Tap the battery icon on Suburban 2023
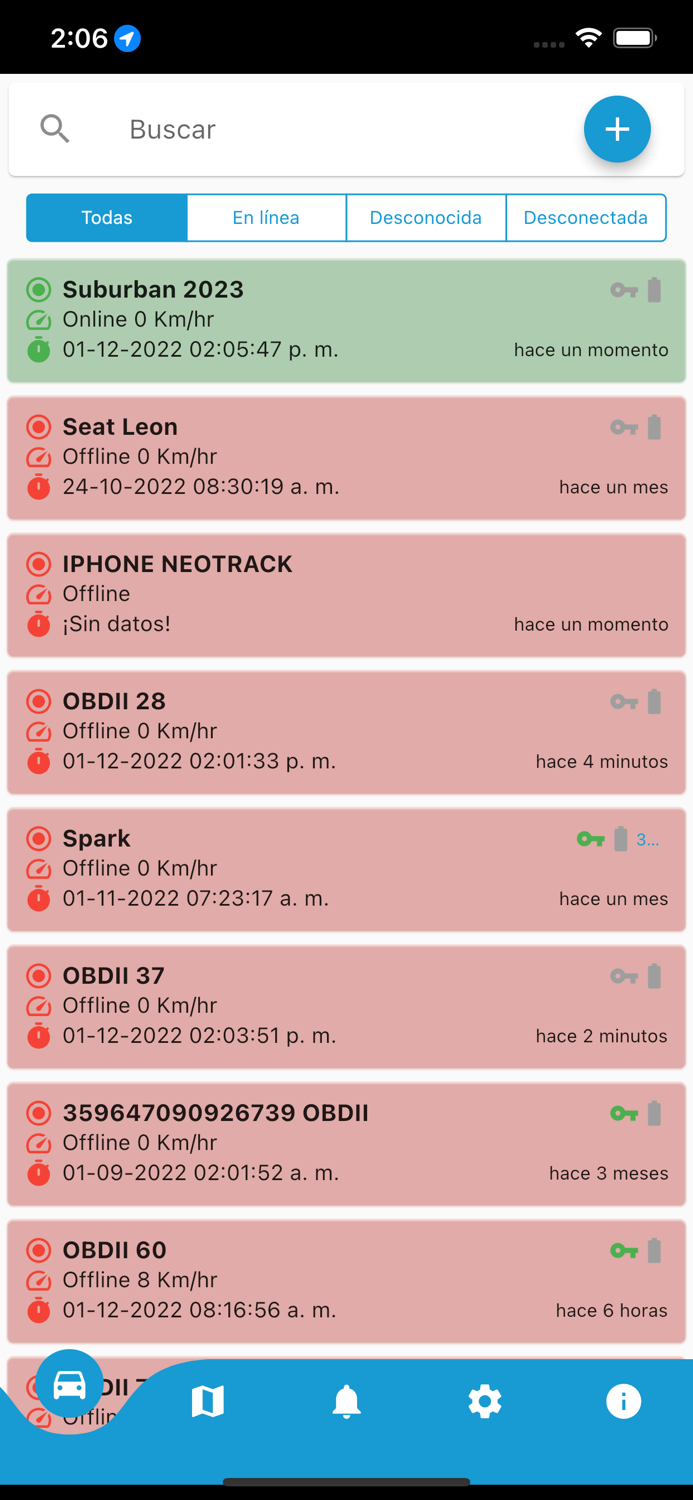Image resolution: width=693 pixels, height=1500 pixels. coord(655,289)
